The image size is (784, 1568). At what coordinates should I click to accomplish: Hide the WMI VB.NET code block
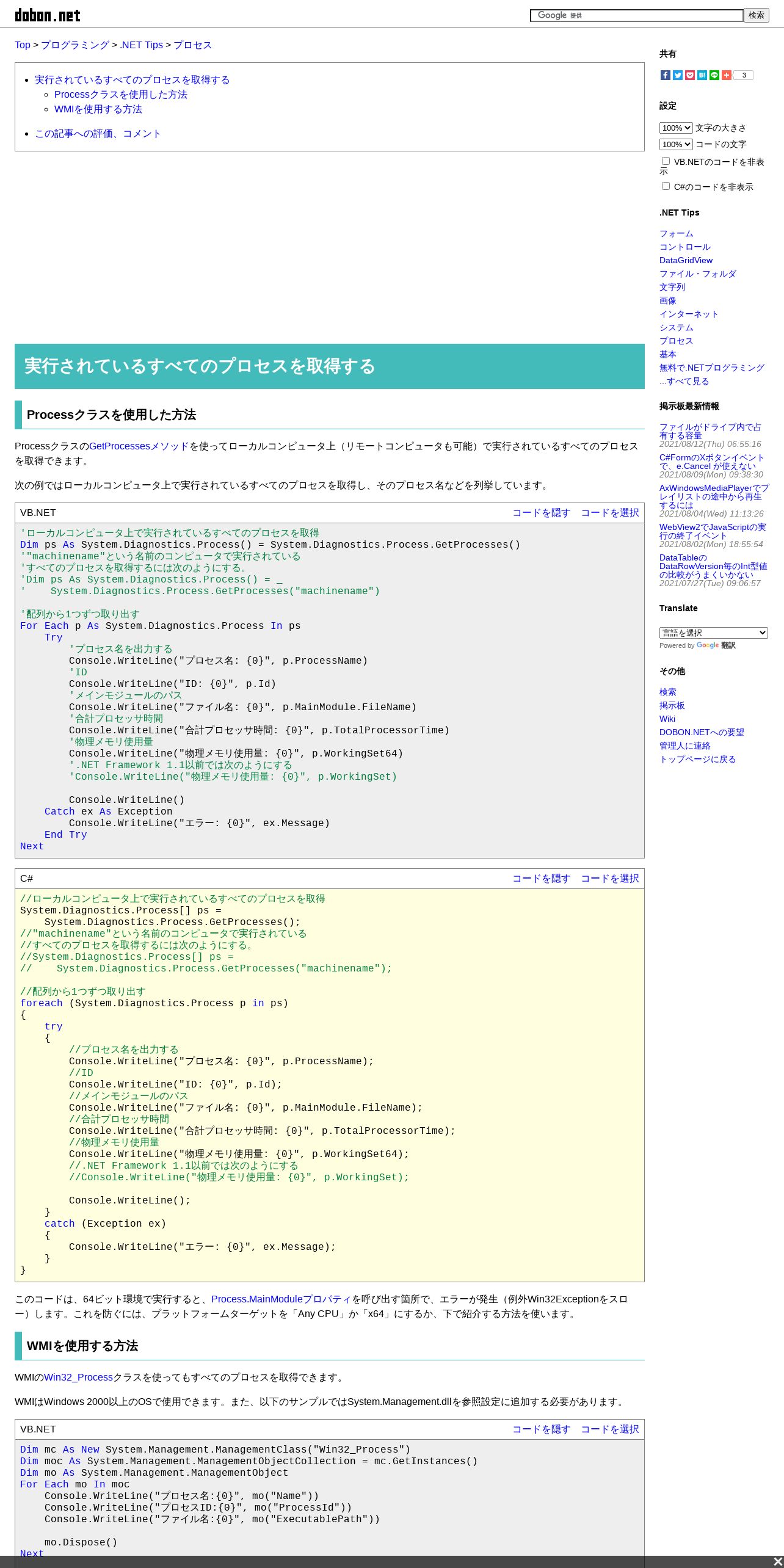541,1429
